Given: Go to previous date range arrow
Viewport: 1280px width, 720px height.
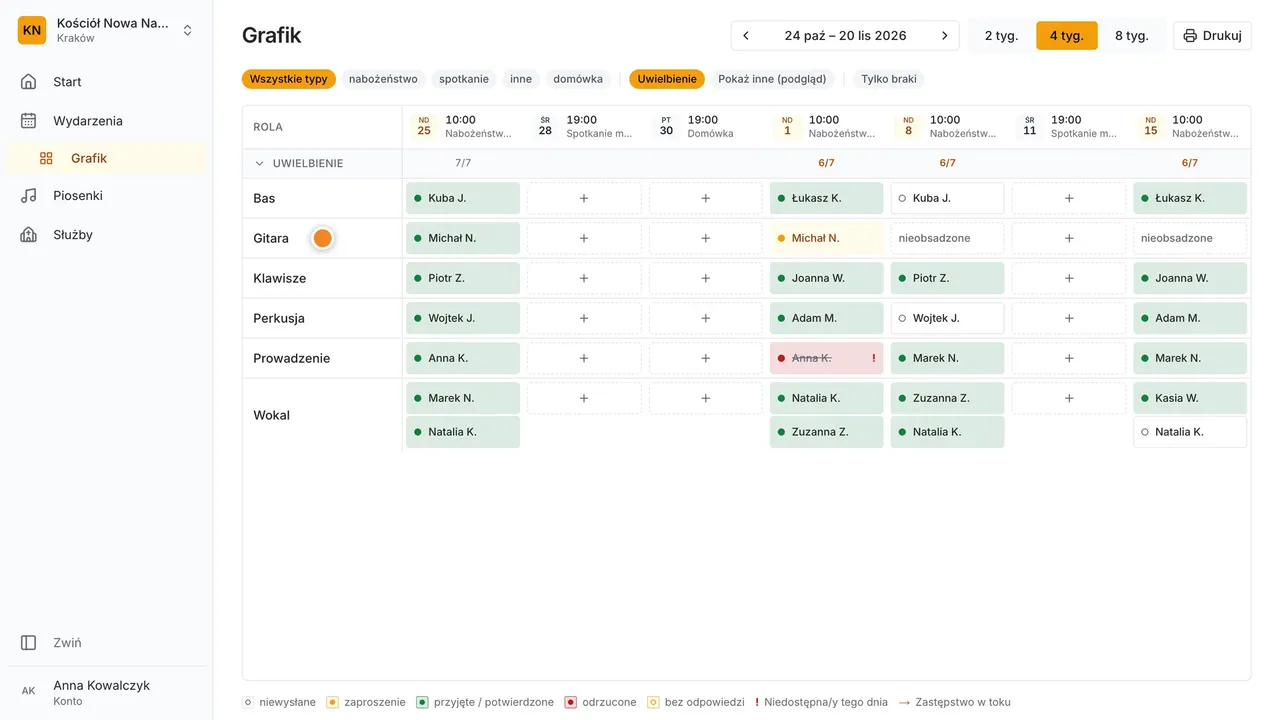Looking at the screenshot, I should [746, 36].
